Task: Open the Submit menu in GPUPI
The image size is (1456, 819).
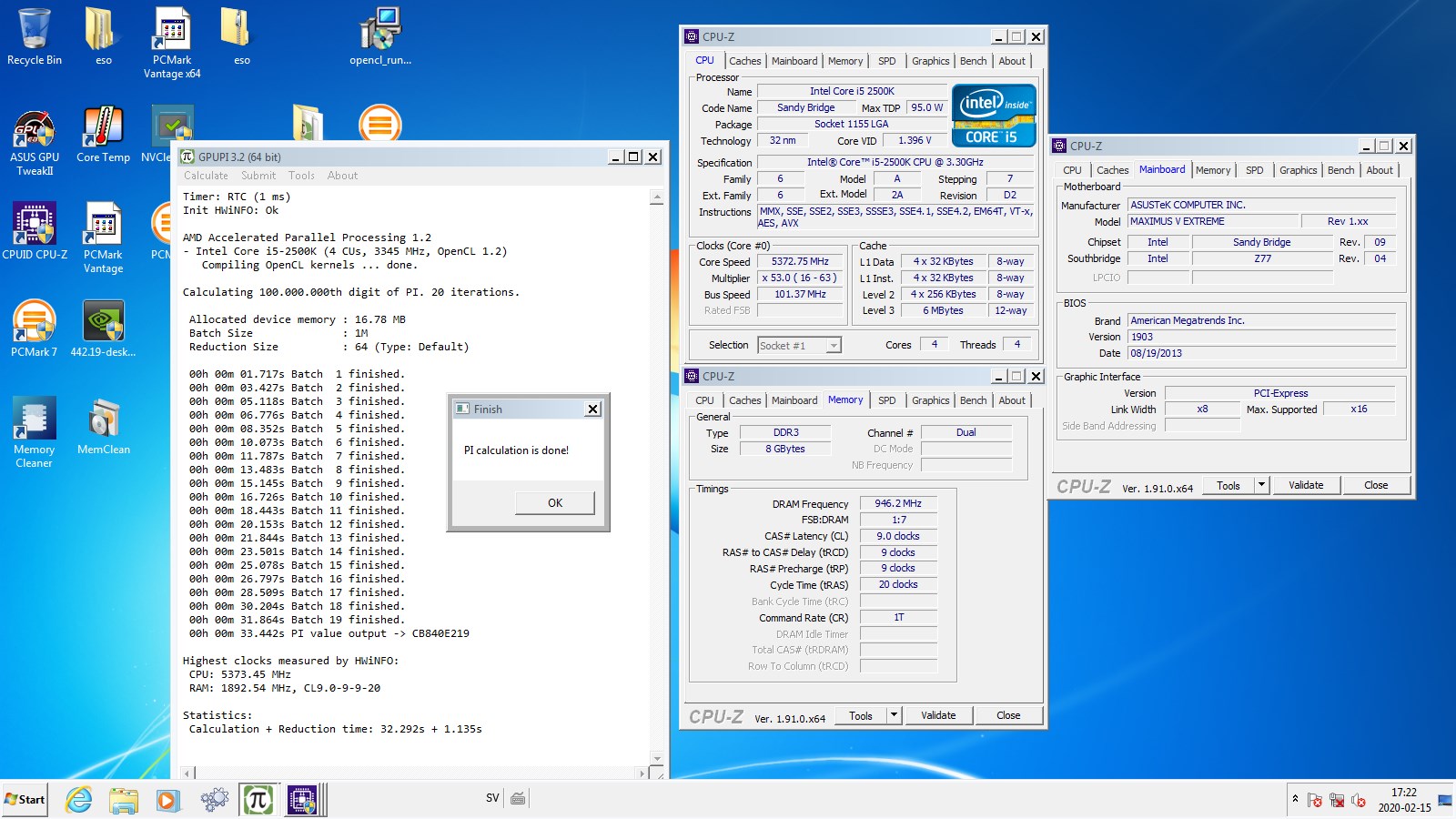Action: tap(258, 176)
